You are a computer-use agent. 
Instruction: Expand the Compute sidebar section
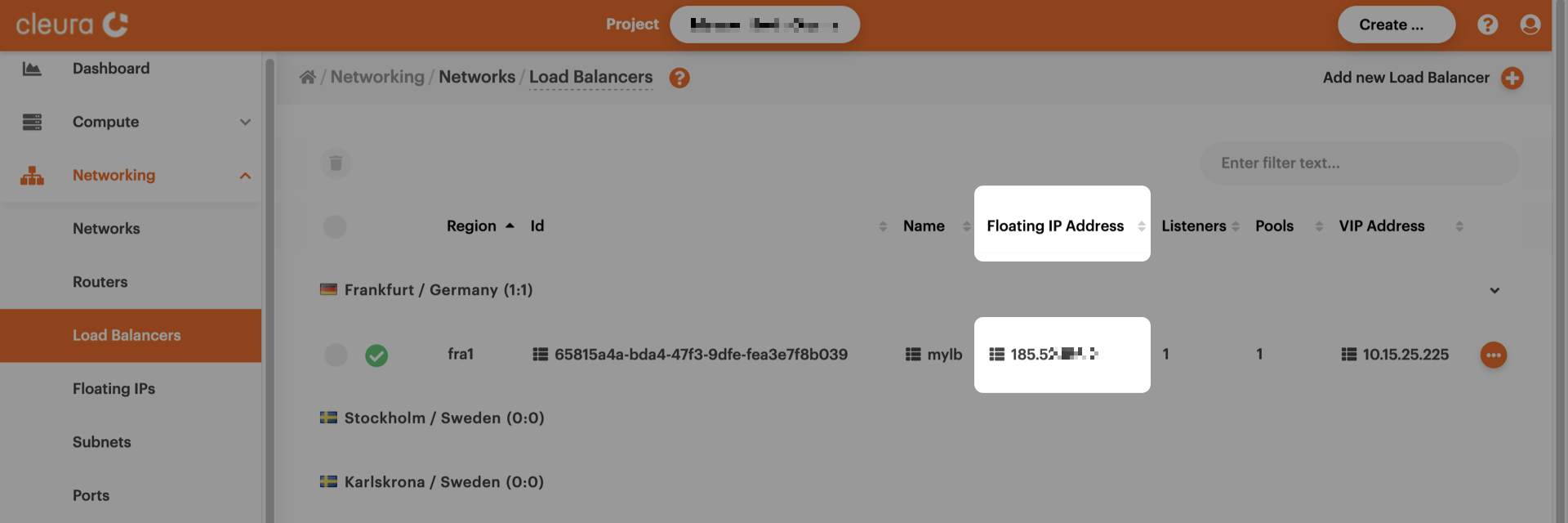245,122
